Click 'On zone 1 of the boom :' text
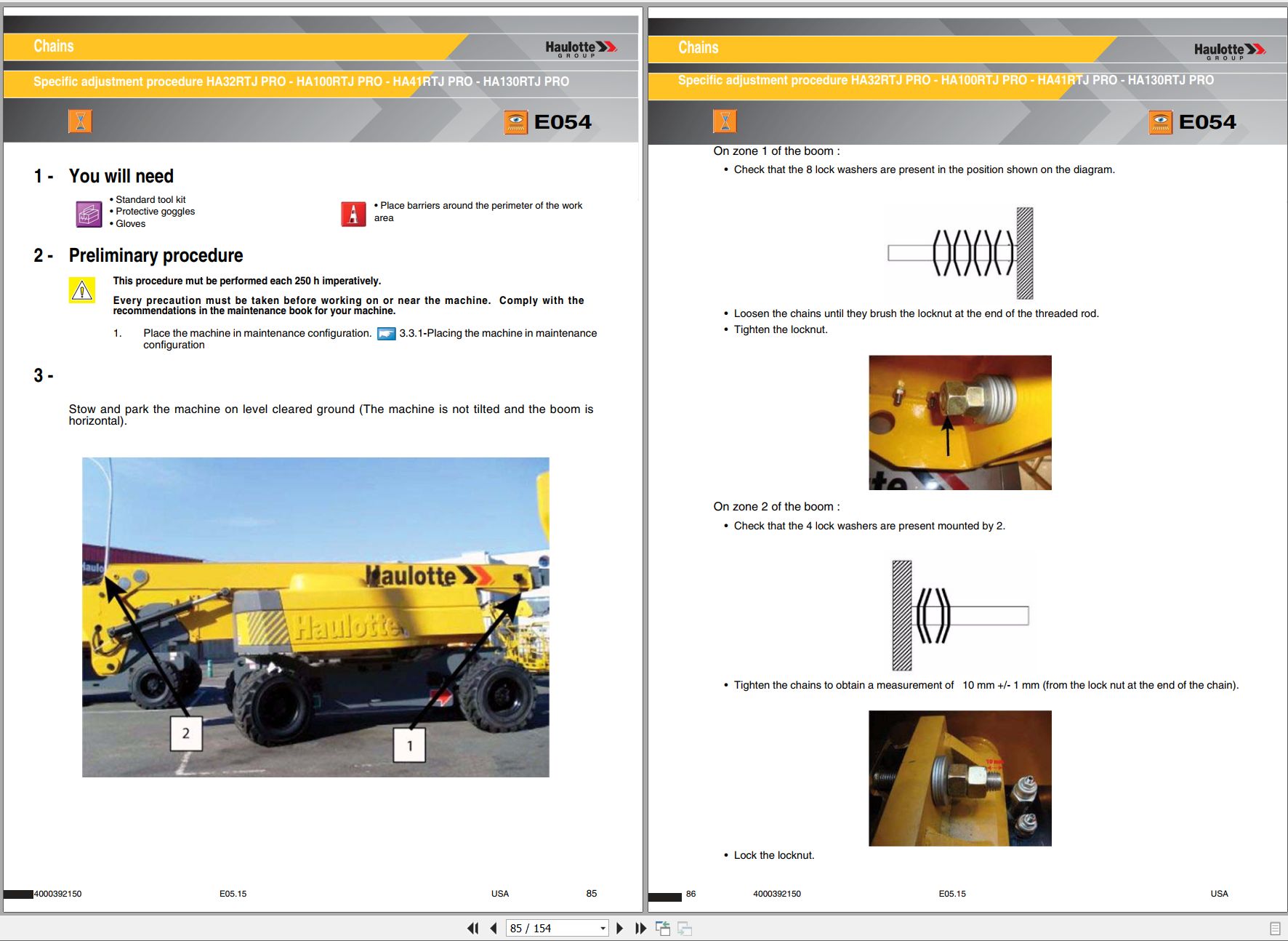Viewport: 1288px width, 941px height. (x=776, y=151)
